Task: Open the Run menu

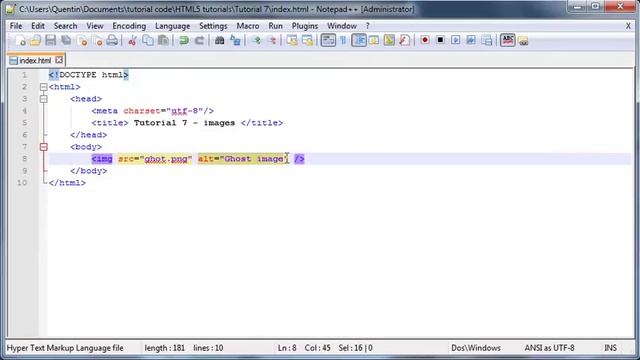Action: click(x=276, y=26)
